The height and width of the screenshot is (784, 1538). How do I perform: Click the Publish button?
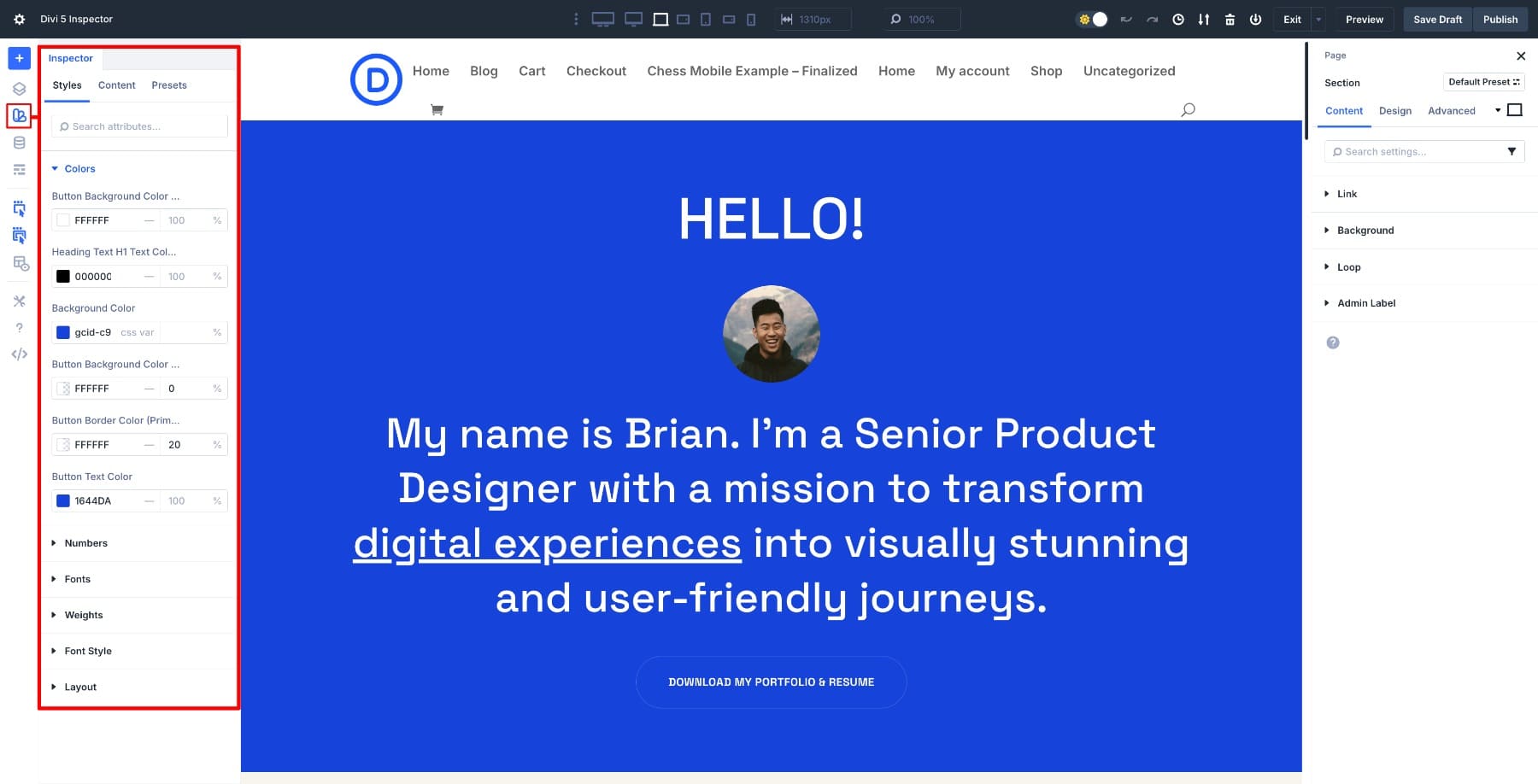[1500, 19]
